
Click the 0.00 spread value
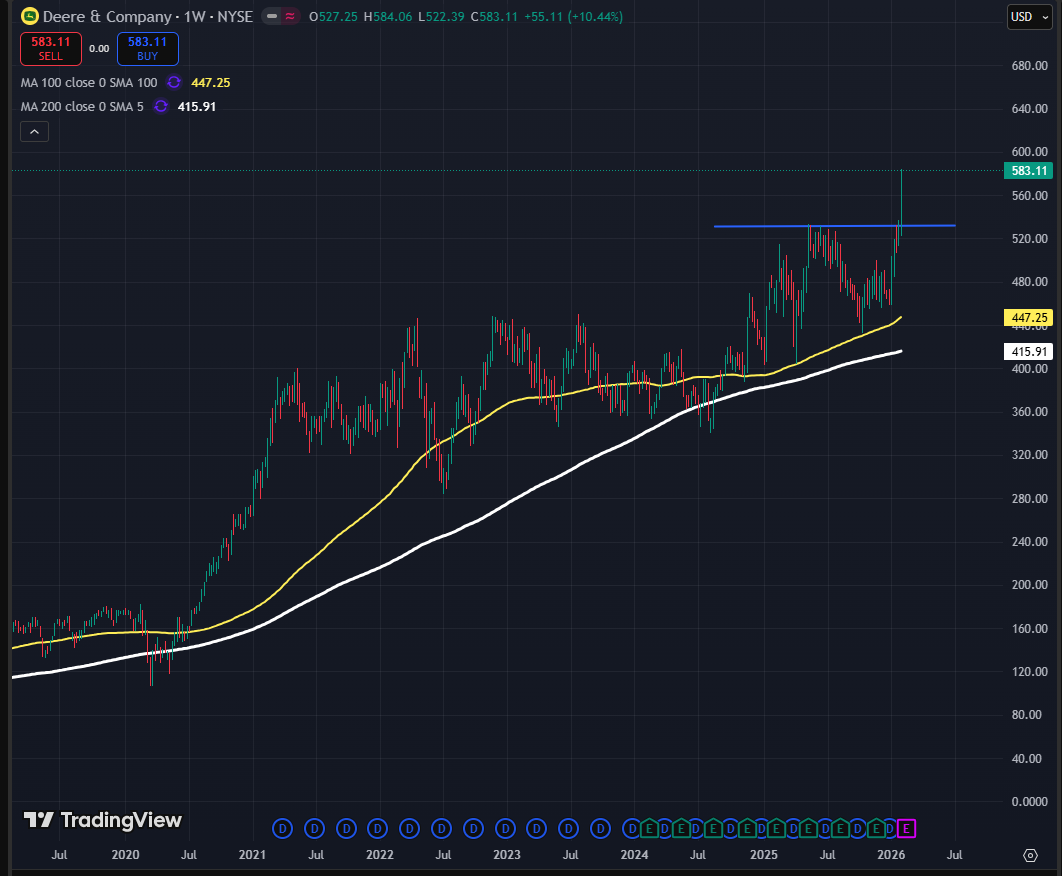tap(99, 49)
